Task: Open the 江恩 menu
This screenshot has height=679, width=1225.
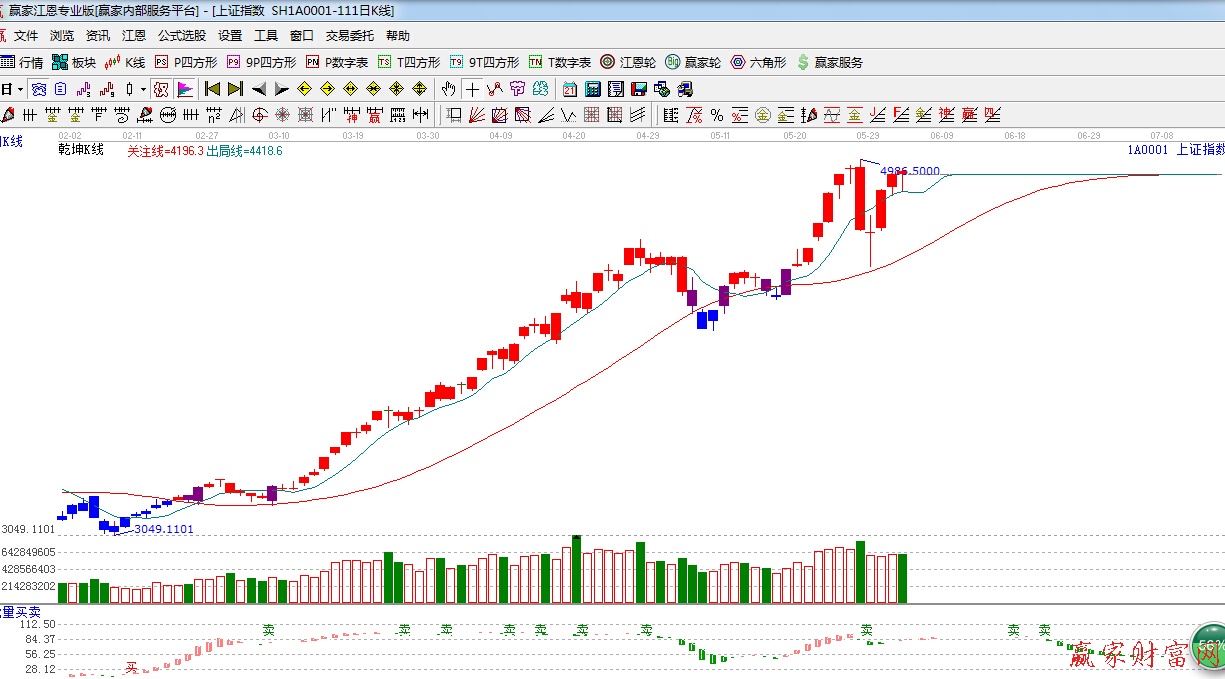Action: pyautogui.click(x=133, y=36)
